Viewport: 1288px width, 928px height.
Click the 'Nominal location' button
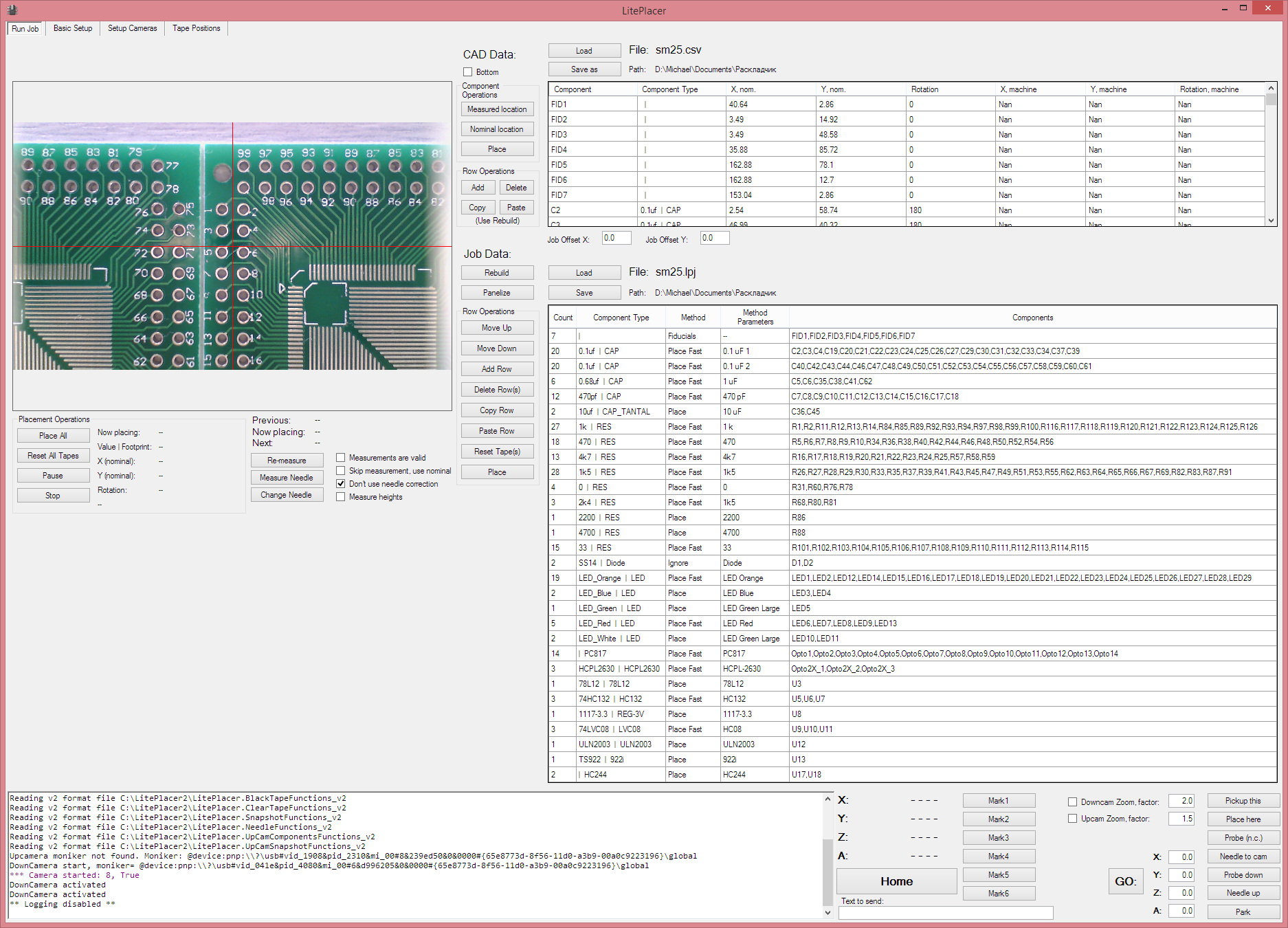[497, 129]
